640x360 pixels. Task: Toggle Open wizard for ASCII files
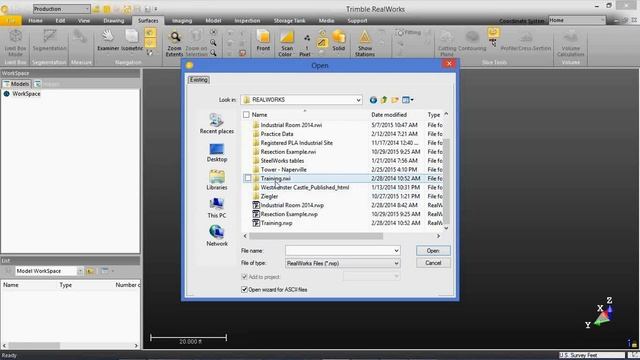click(x=244, y=289)
